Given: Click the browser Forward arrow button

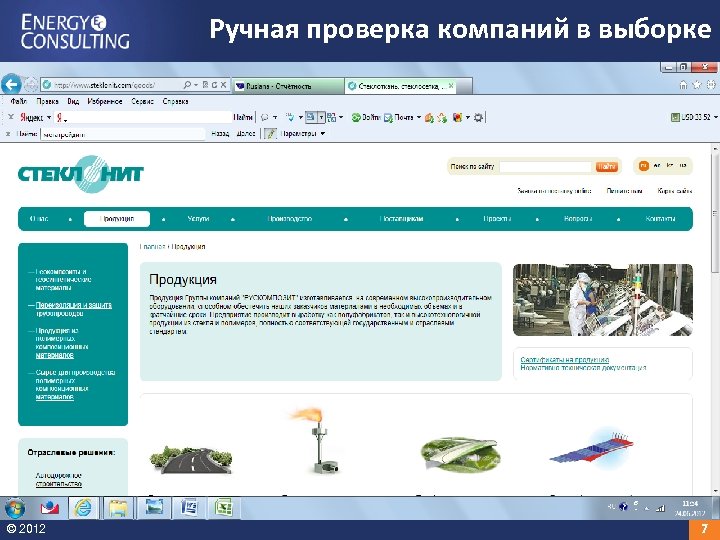Looking at the screenshot, I should pos(31,85).
